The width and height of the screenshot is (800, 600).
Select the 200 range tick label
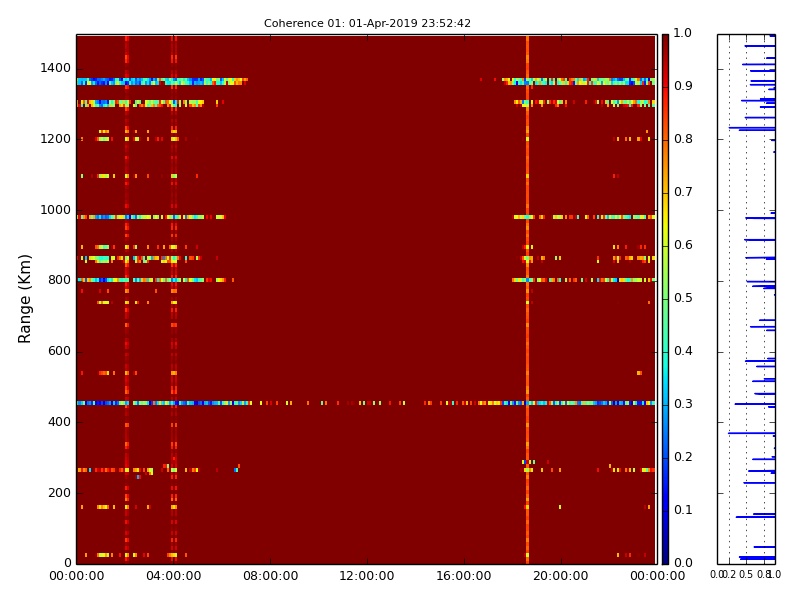tap(59, 493)
